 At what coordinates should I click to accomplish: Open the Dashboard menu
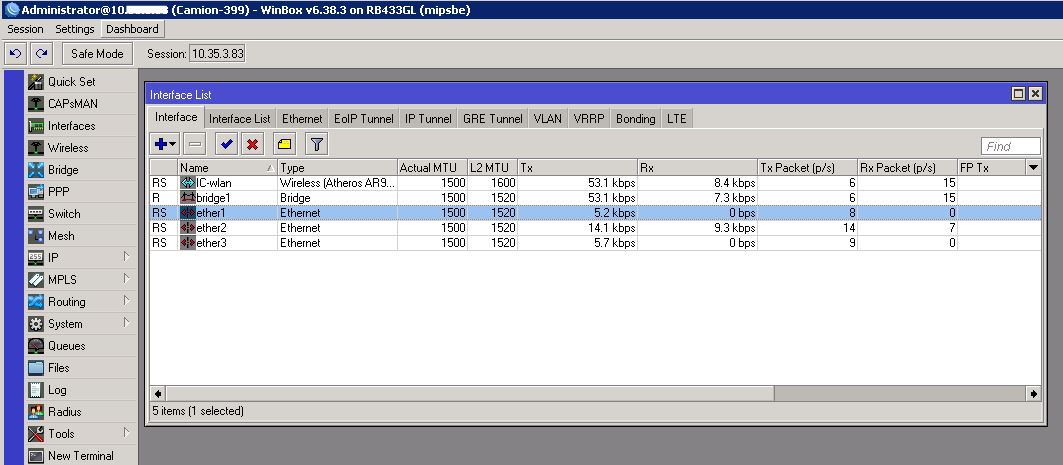pos(132,29)
